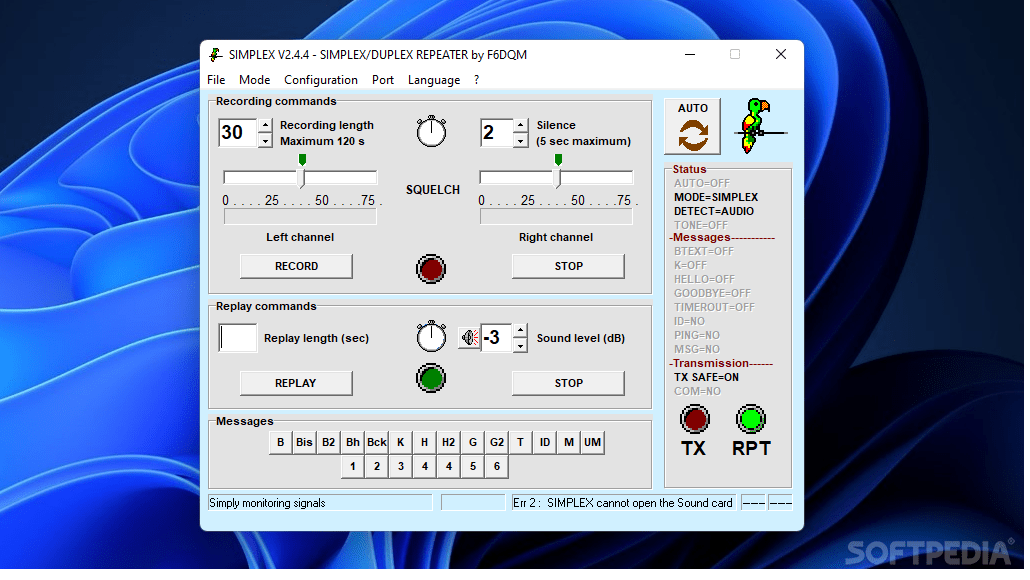Viewport: 1030px width, 580px height.
Task: Click the Right channel green squelch marker
Action: click(558, 160)
